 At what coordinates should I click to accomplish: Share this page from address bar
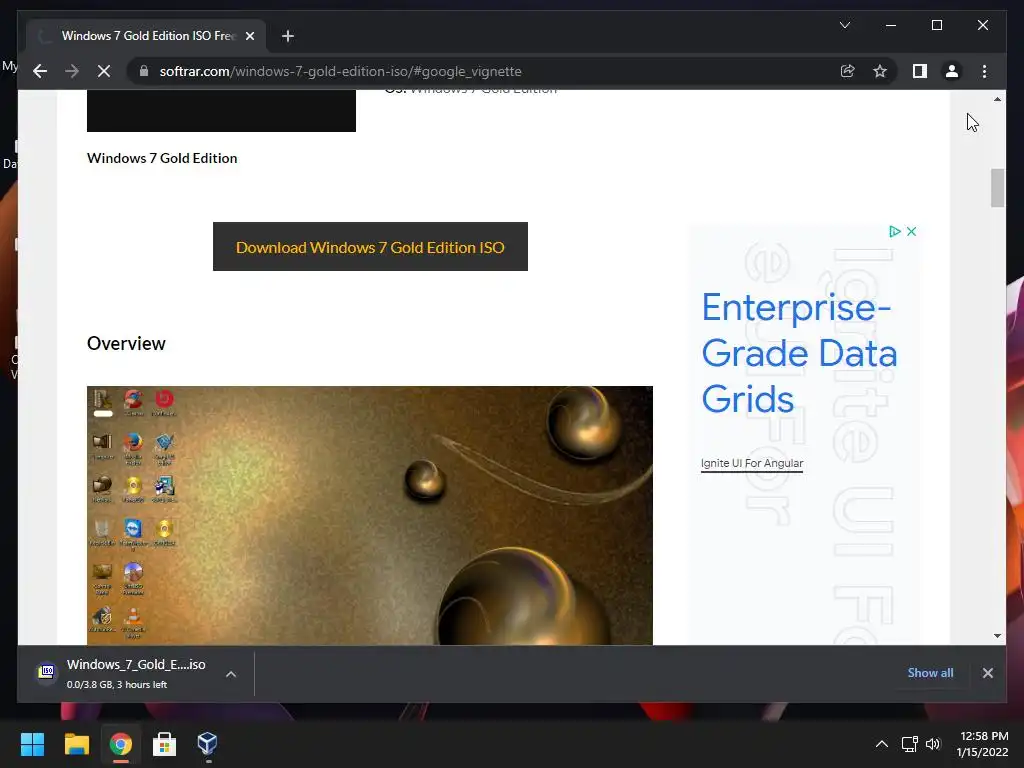[848, 71]
